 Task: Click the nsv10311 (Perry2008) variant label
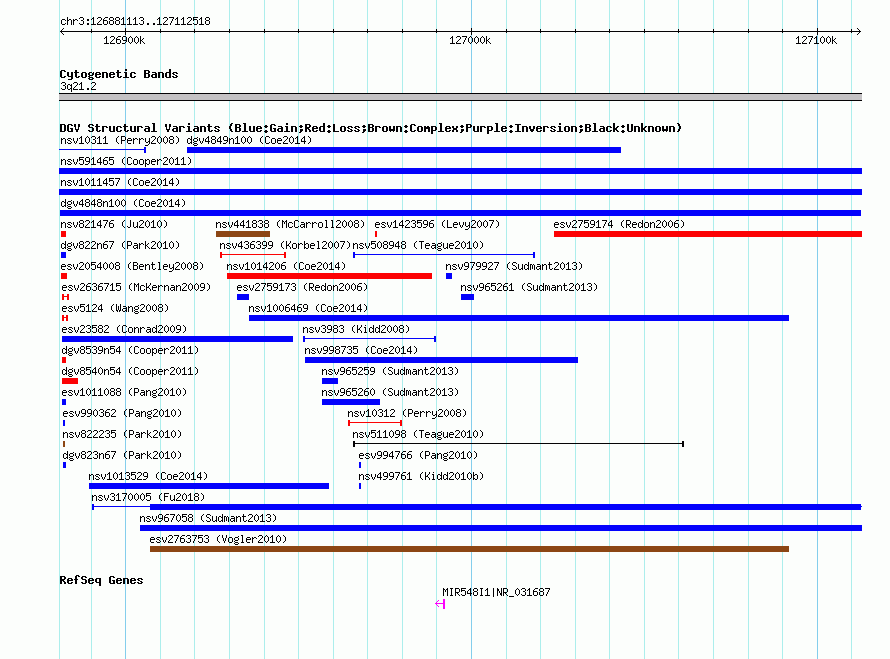120,140
